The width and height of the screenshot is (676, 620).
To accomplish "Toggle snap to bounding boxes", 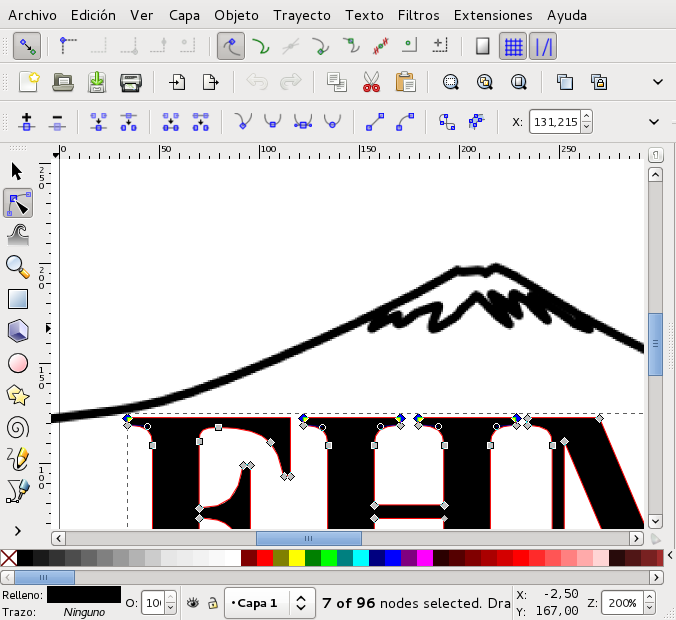I will tap(68, 46).
